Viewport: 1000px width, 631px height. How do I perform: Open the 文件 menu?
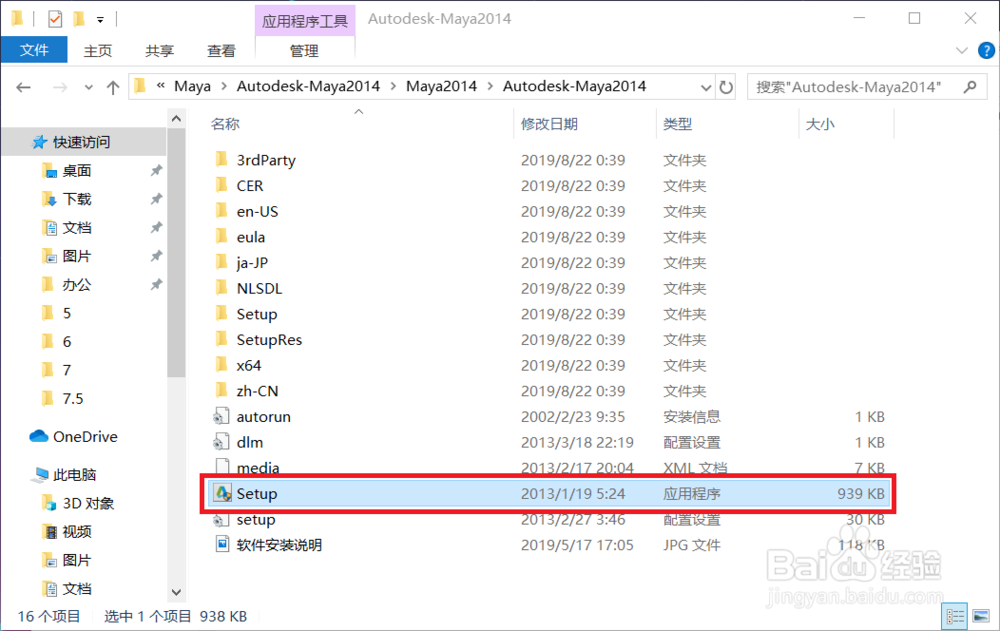coord(34,50)
